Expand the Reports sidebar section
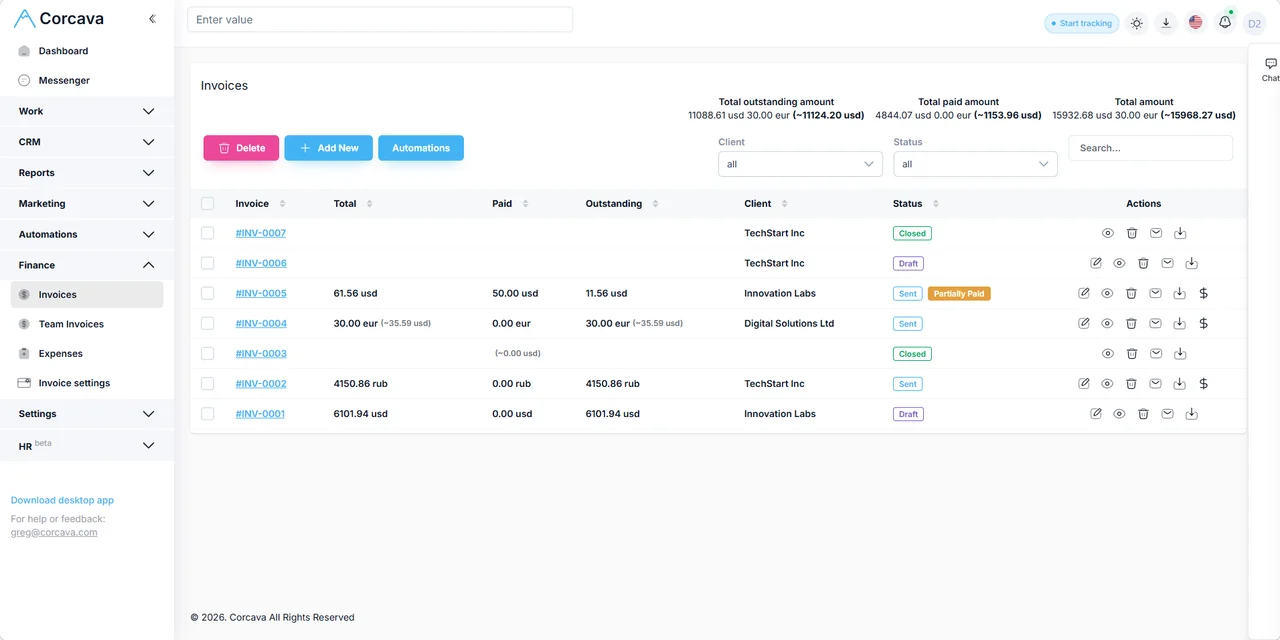The width and height of the screenshot is (1280, 640). point(87,173)
